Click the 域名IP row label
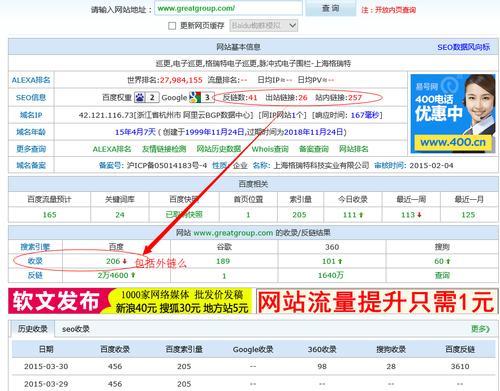 click(x=31, y=115)
